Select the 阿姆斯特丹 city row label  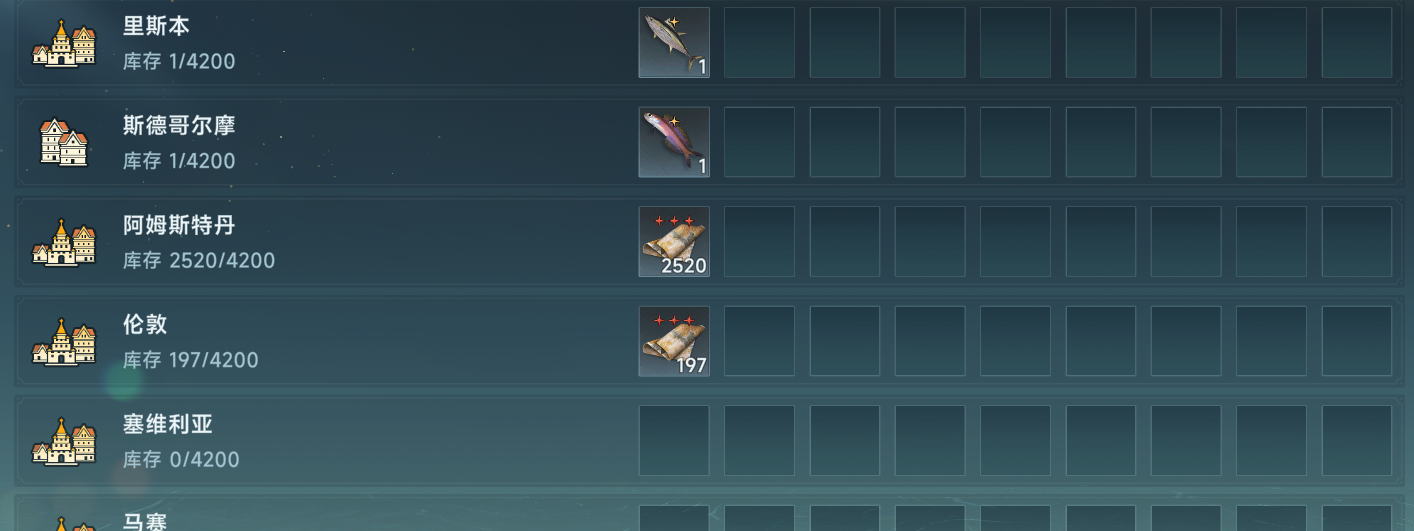[x=179, y=226]
